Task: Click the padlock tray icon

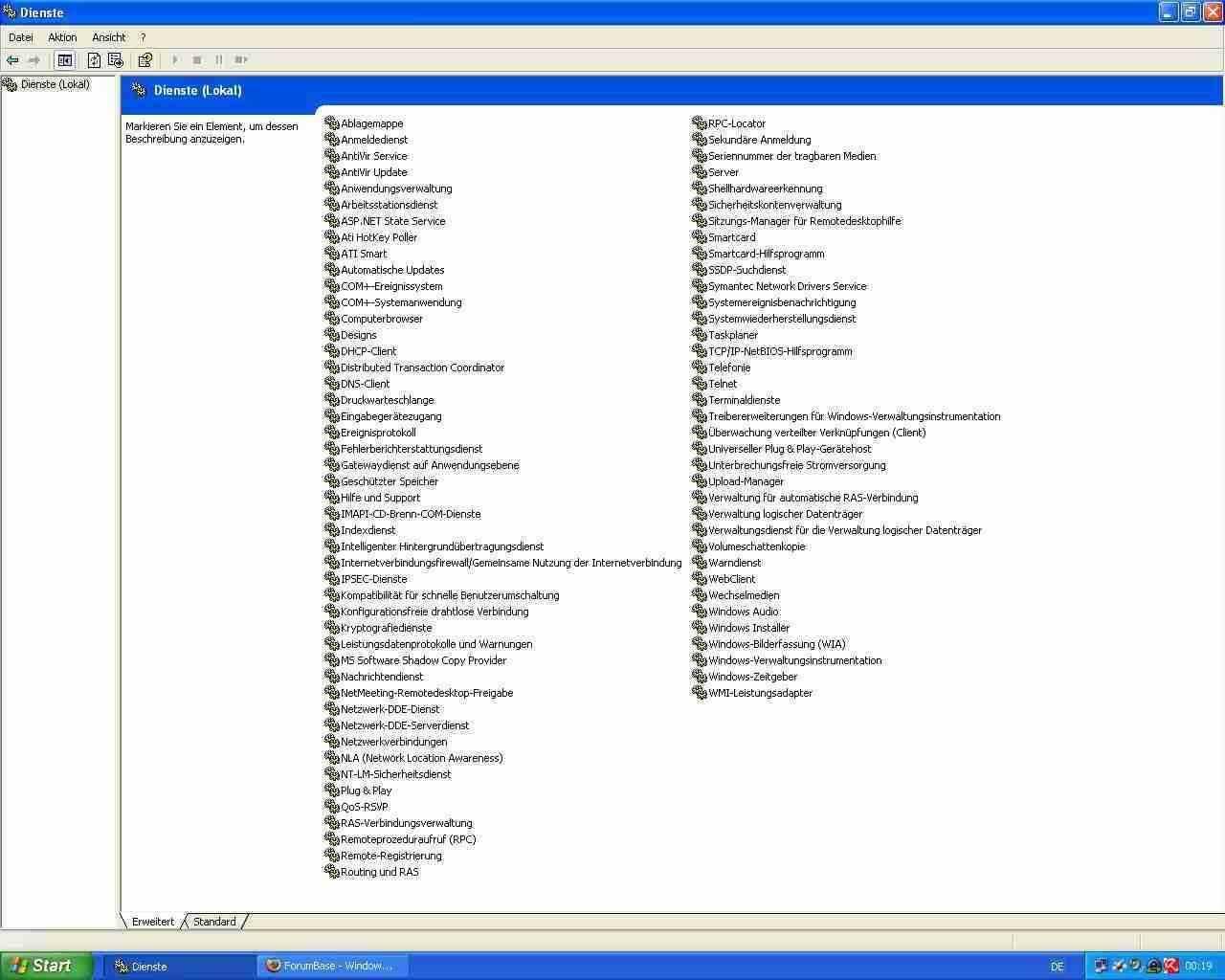Action: pyautogui.click(x=1154, y=966)
